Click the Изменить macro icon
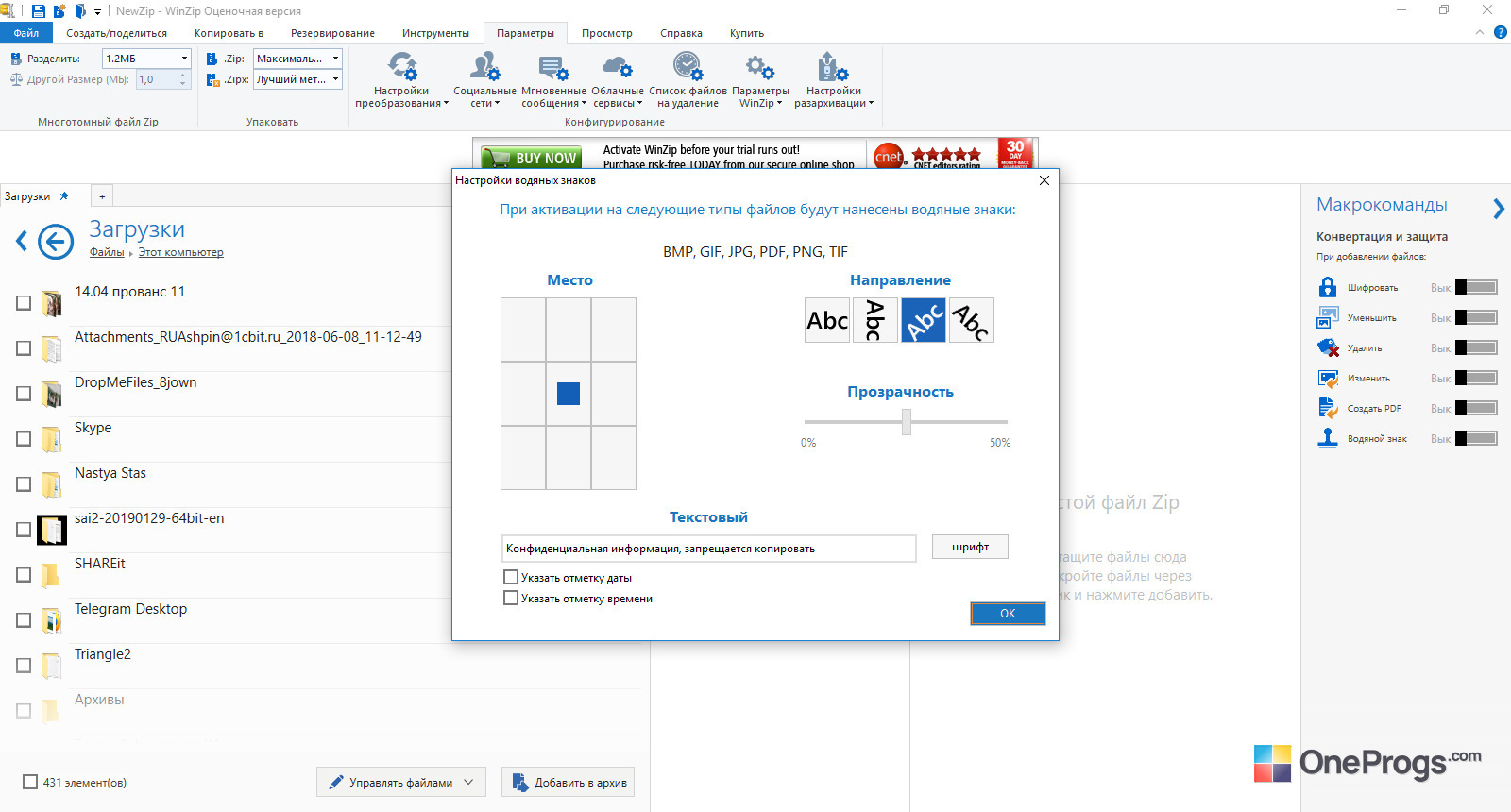This screenshot has width=1511, height=812. (x=1328, y=378)
